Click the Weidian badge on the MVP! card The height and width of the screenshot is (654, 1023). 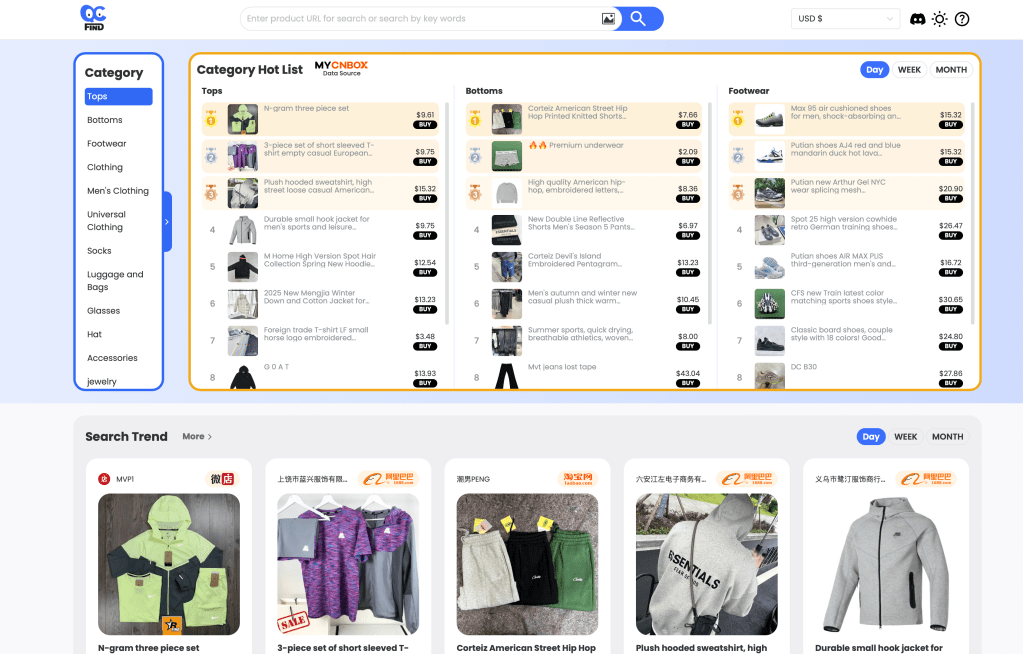click(221, 479)
